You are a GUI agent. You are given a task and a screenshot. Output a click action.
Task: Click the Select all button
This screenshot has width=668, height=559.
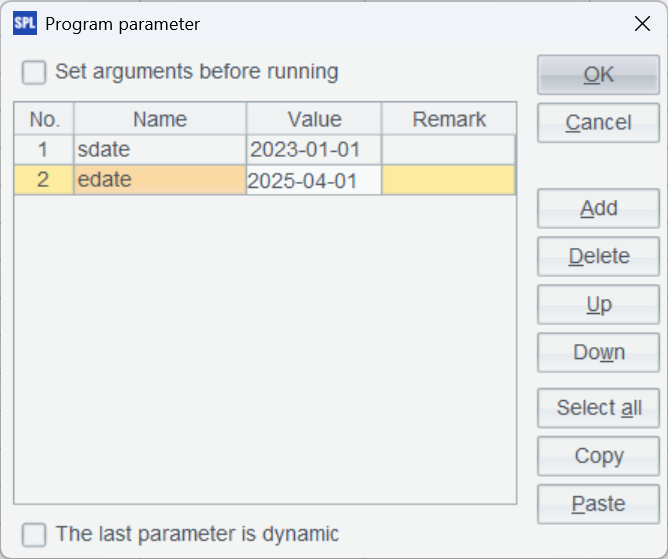click(x=598, y=408)
